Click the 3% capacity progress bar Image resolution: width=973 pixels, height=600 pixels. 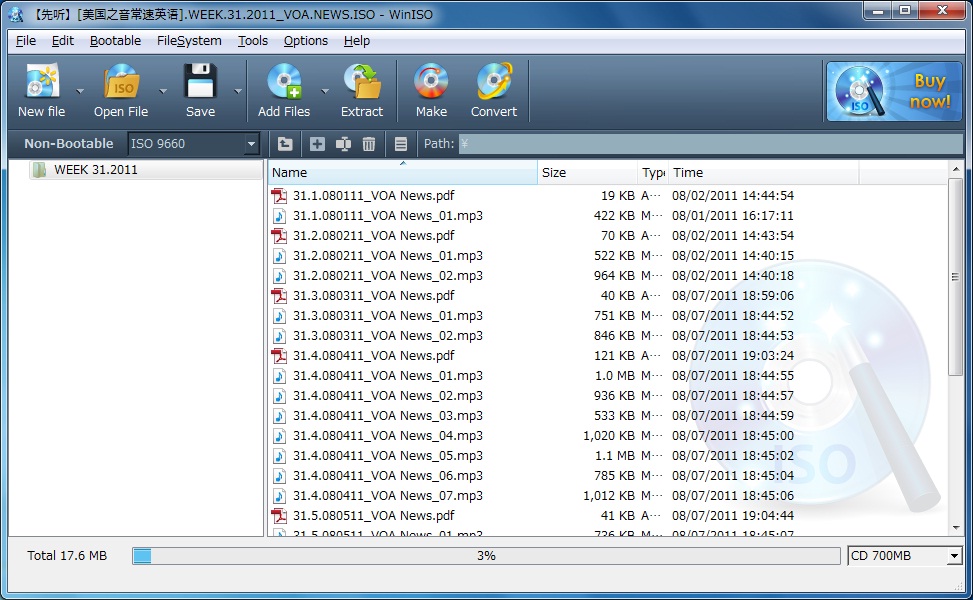point(486,555)
